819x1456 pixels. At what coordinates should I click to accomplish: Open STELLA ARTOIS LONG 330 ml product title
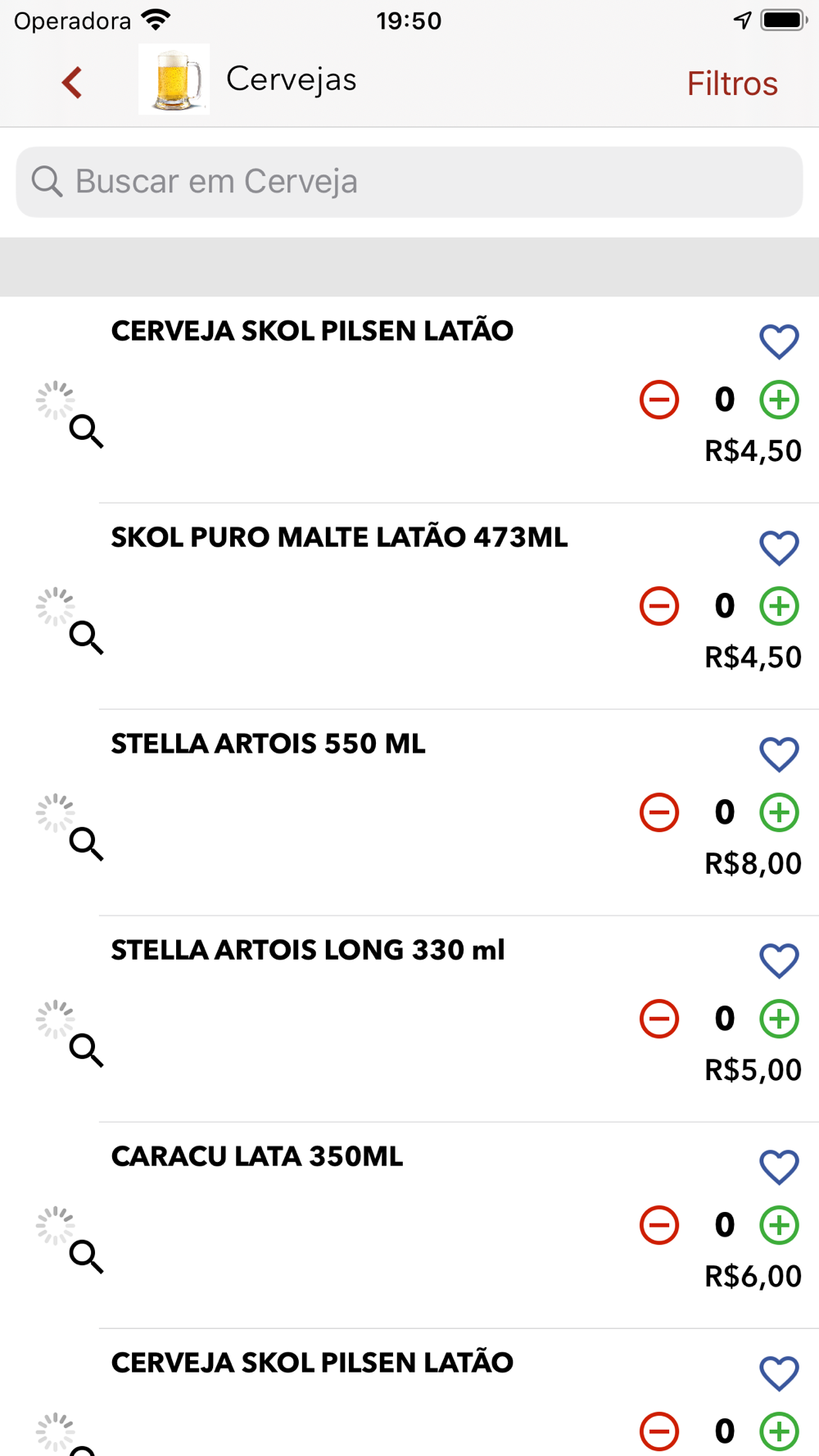308,950
